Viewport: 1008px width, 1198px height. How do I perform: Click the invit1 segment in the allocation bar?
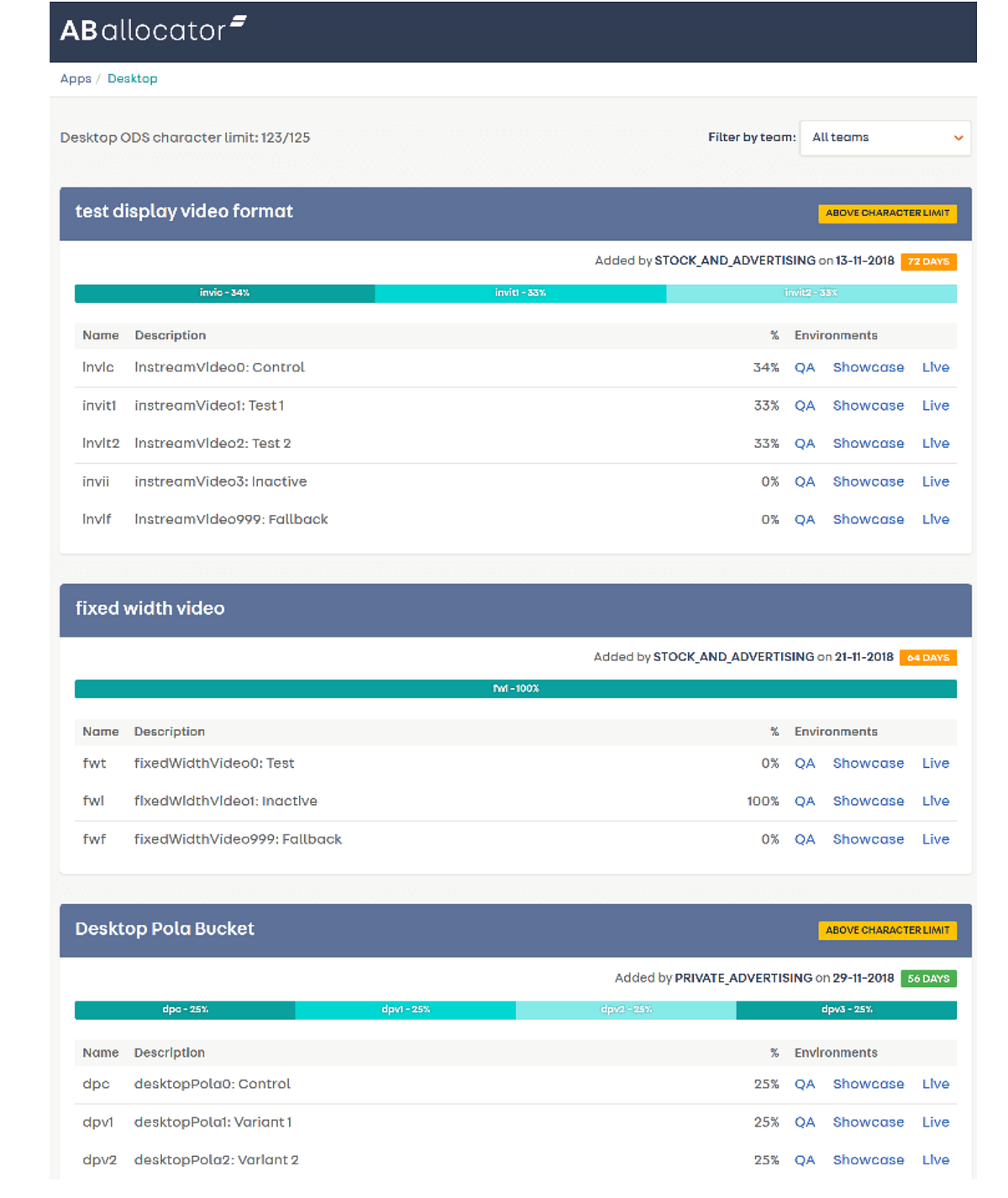point(519,293)
